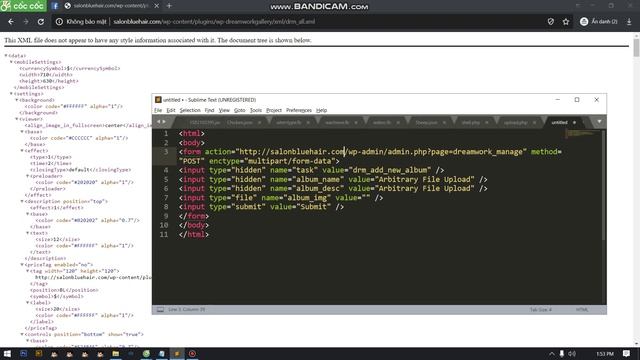
Task: Change the HTML syntax in the Sublime status bar
Action: [x=582, y=310]
